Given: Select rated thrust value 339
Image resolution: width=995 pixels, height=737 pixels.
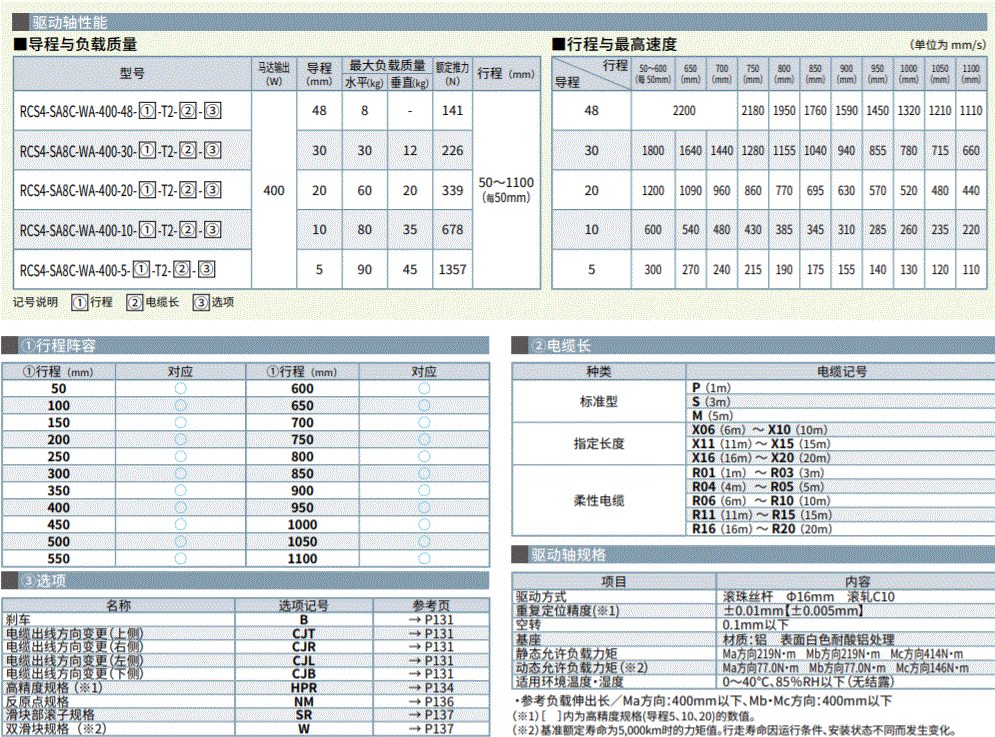Looking at the screenshot, I should pos(452,190).
